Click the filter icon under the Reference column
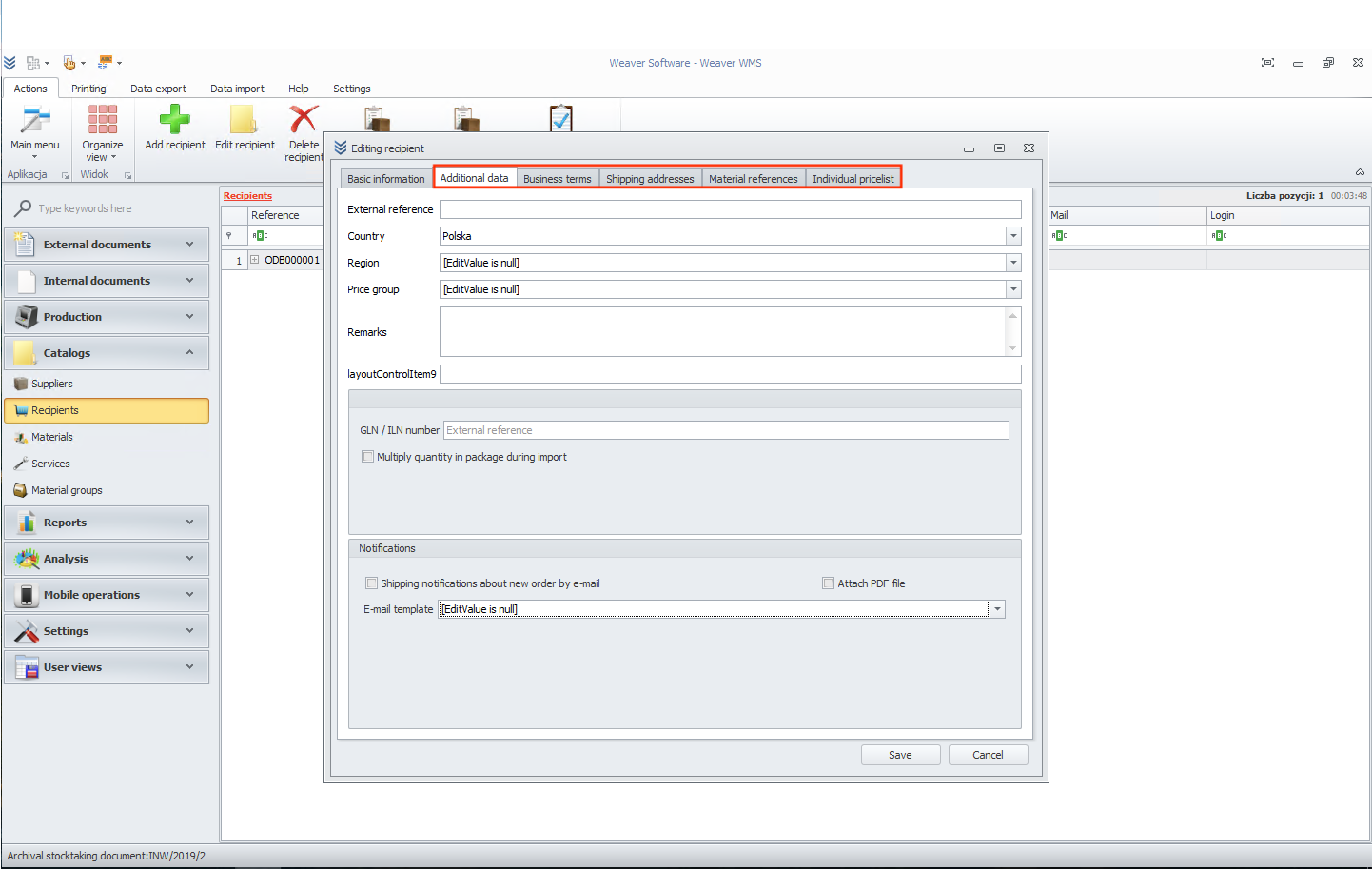Image resolution: width=1372 pixels, height=869 pixels. click(260, 235)
